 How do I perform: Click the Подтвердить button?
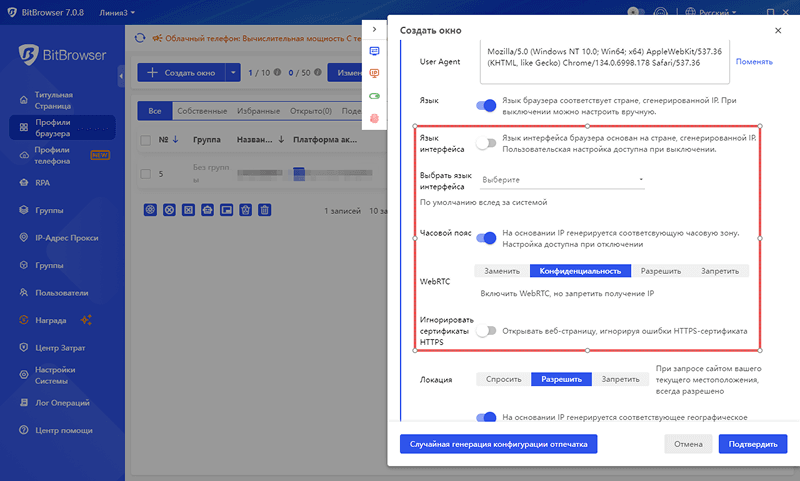752,444
